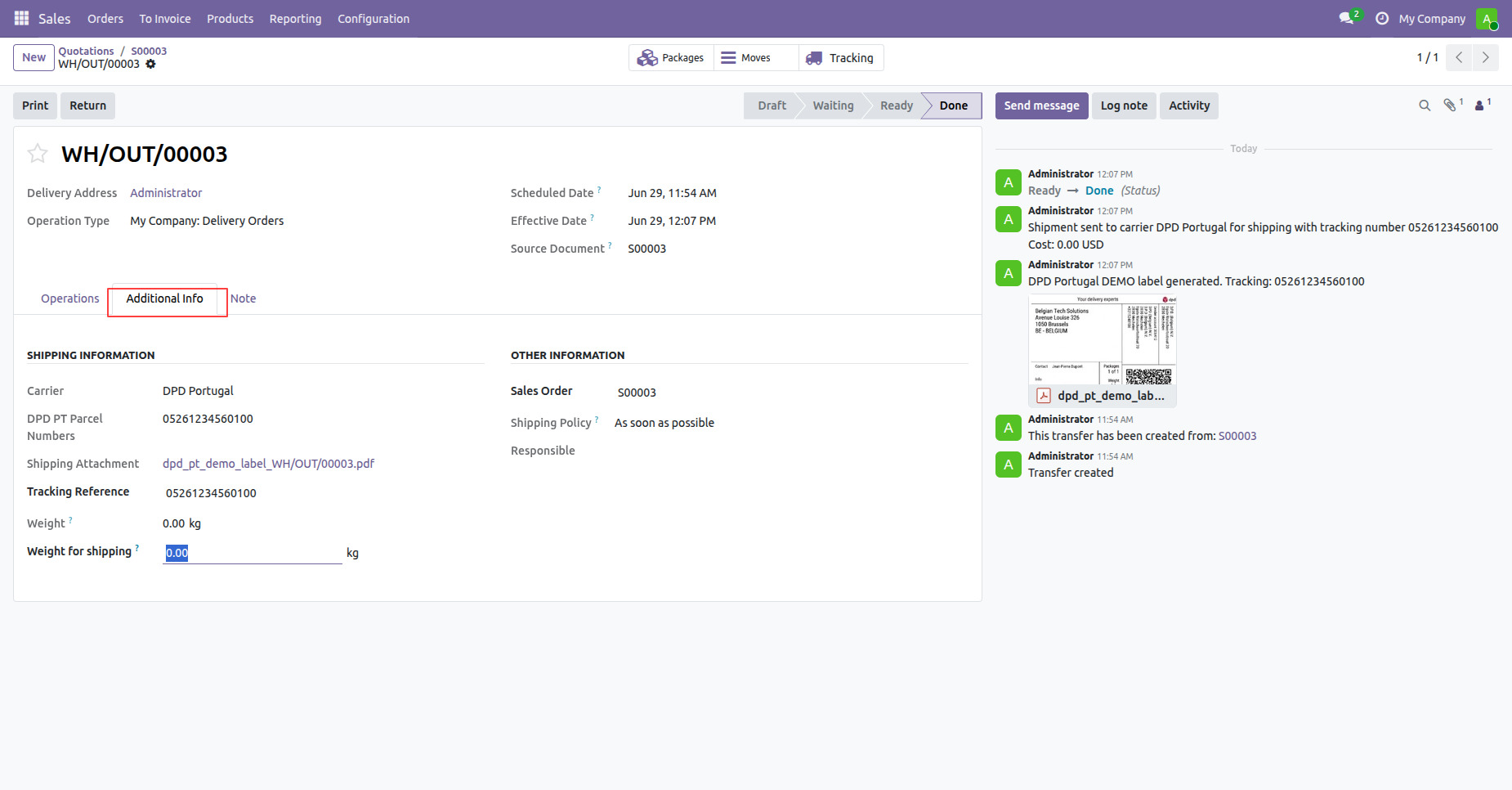Open the Administrator delivery address link
Viewport: 1512px width, 790px height.
tap(166, 193)
